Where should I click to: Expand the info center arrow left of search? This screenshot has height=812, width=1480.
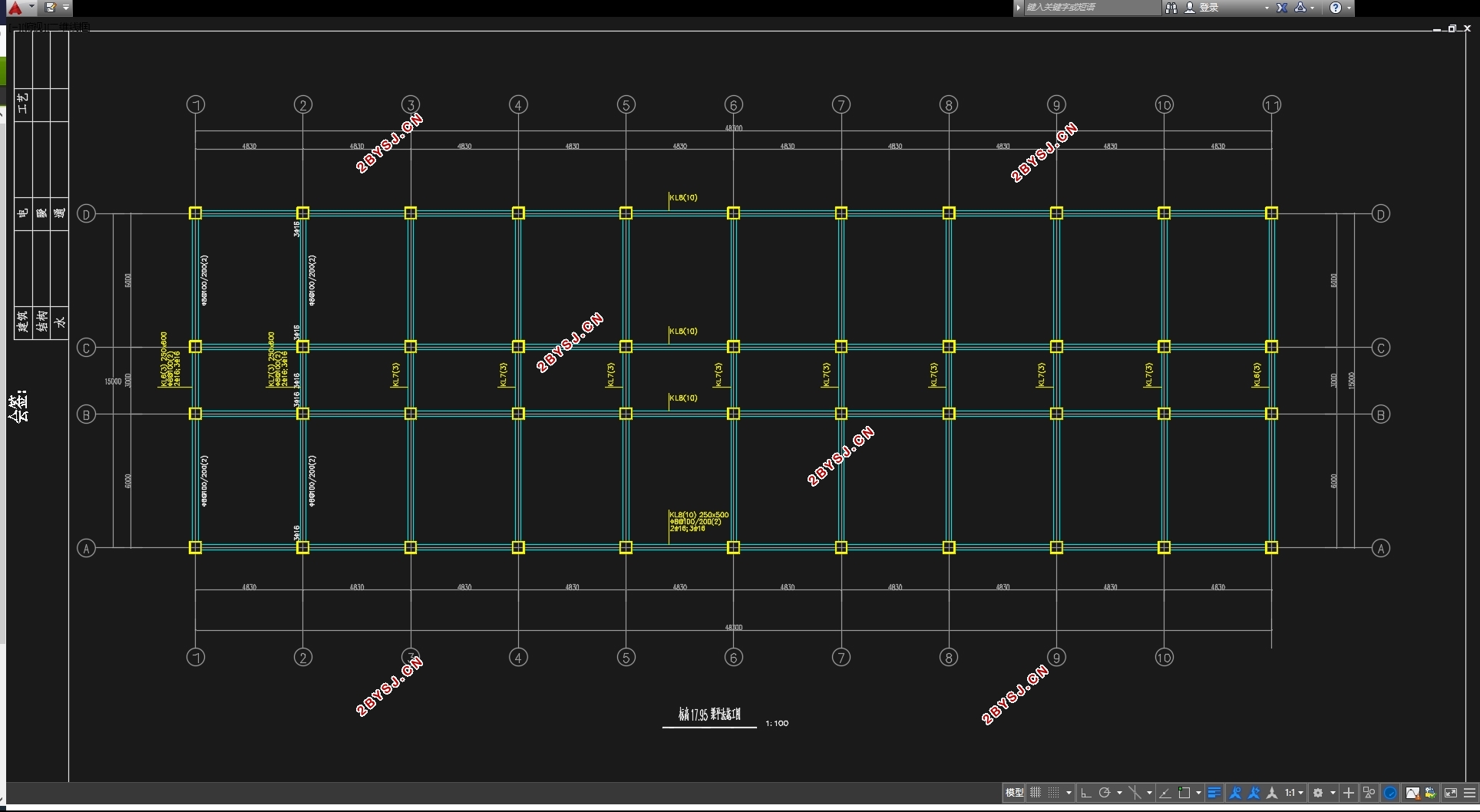(x=1019, y=8)
